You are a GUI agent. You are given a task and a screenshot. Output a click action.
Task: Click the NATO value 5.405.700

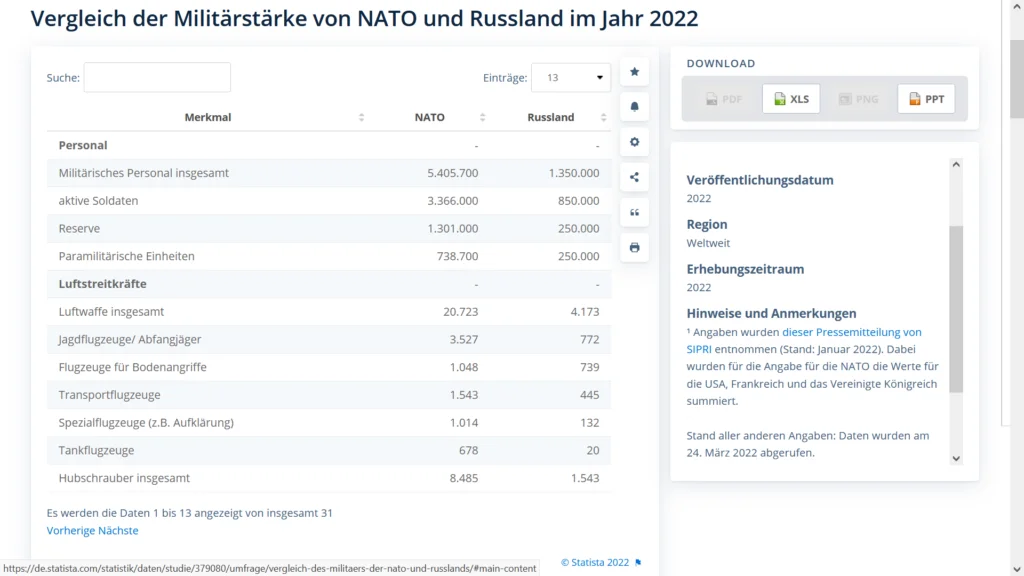point(453,173)
